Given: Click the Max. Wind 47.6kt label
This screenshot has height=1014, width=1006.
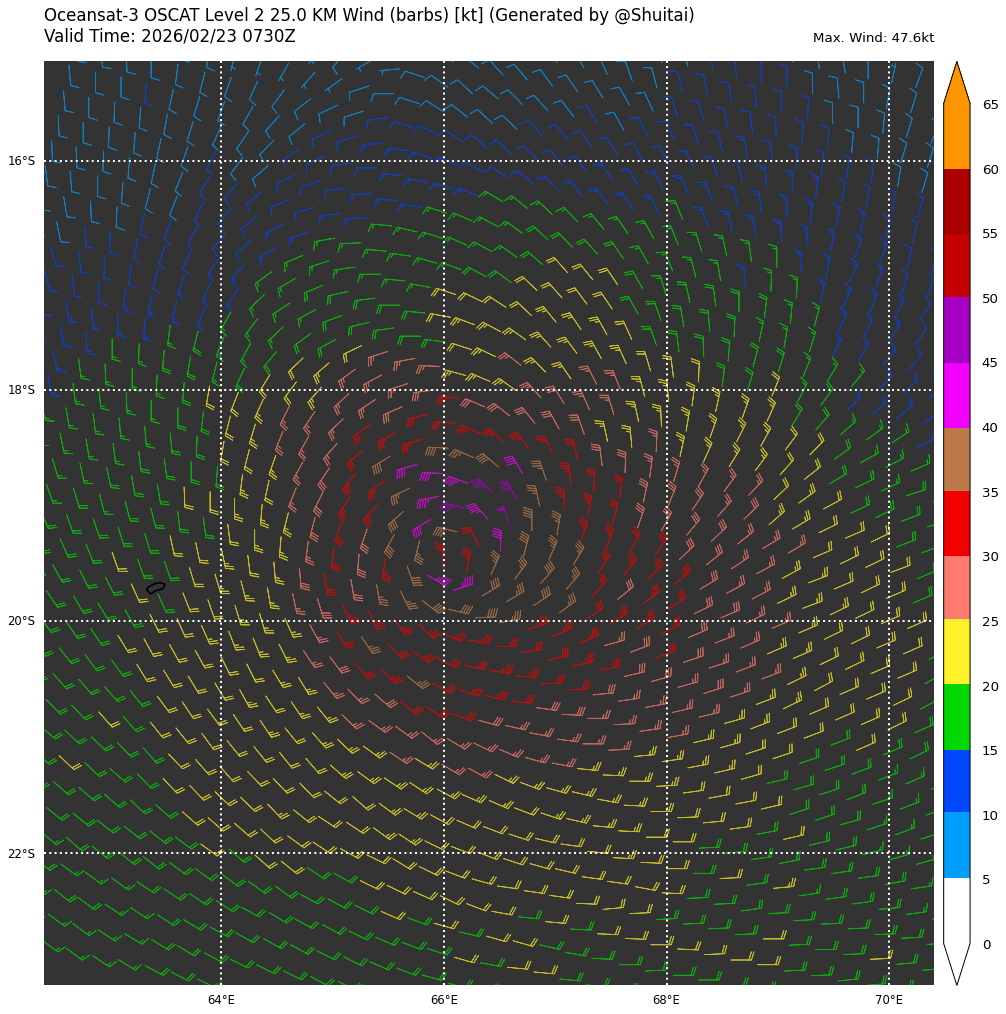Looking at the screenshot, I should click(x=873, y=38).
